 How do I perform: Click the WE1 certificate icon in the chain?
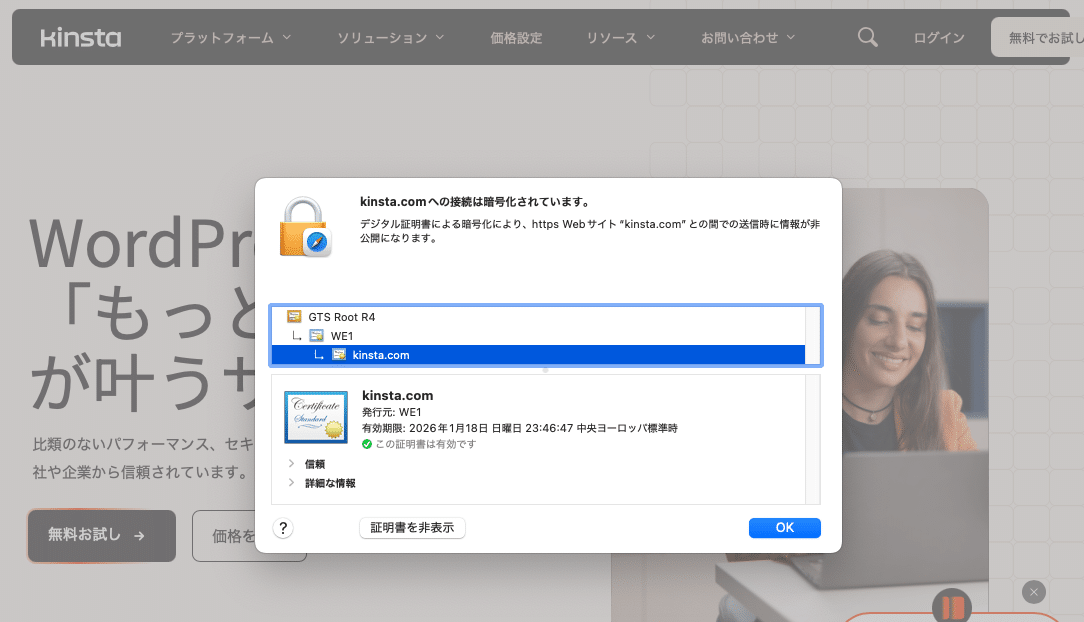(317, 335)
